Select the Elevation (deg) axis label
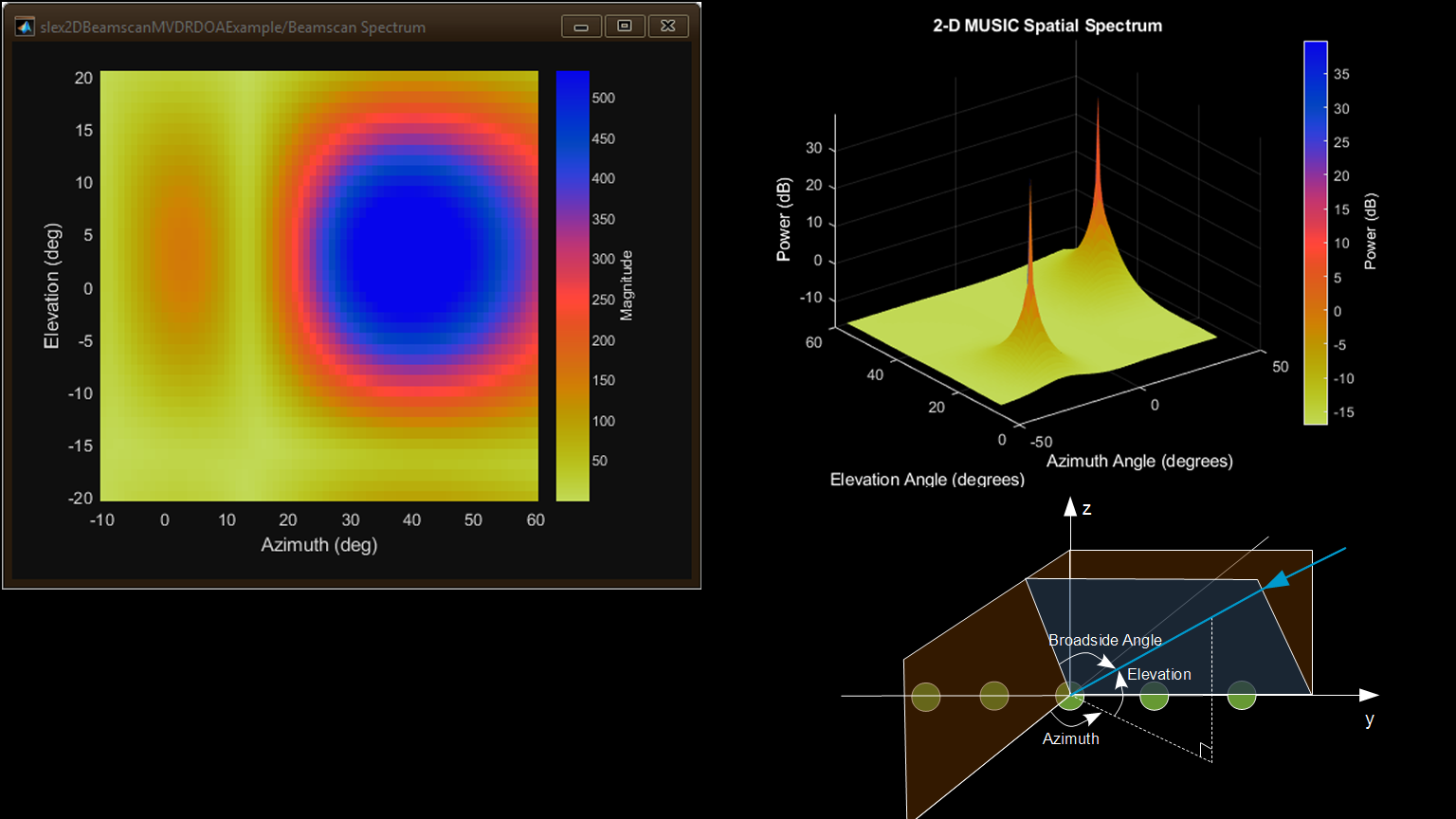Screen dimensions: 1456x819 (x=52, y=286)
